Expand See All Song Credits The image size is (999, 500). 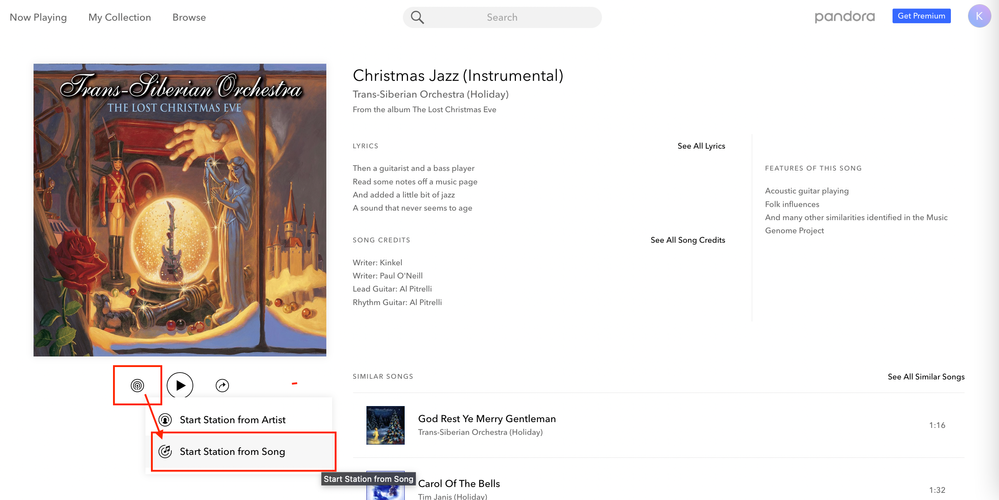click(687, 240)
